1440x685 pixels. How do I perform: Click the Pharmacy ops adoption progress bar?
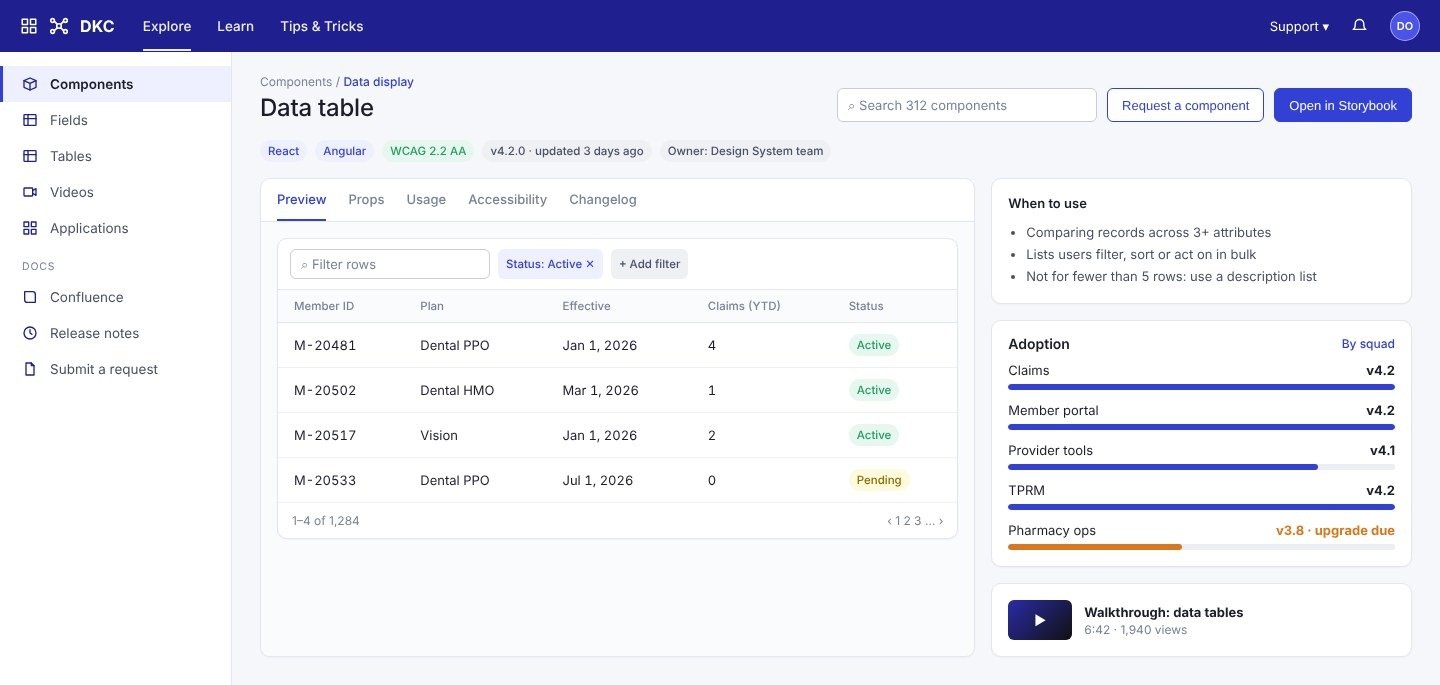click(x=1201, y=547)
